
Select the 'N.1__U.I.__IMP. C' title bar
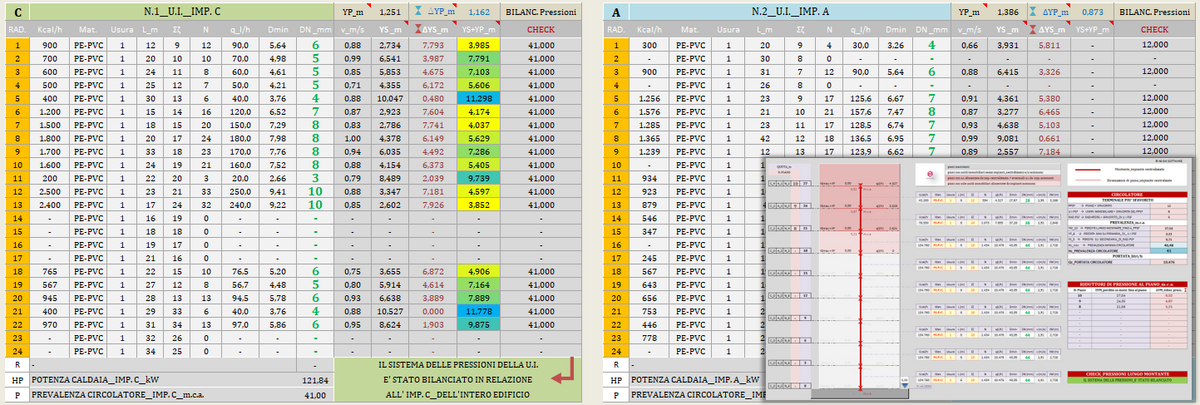[182, 13]
